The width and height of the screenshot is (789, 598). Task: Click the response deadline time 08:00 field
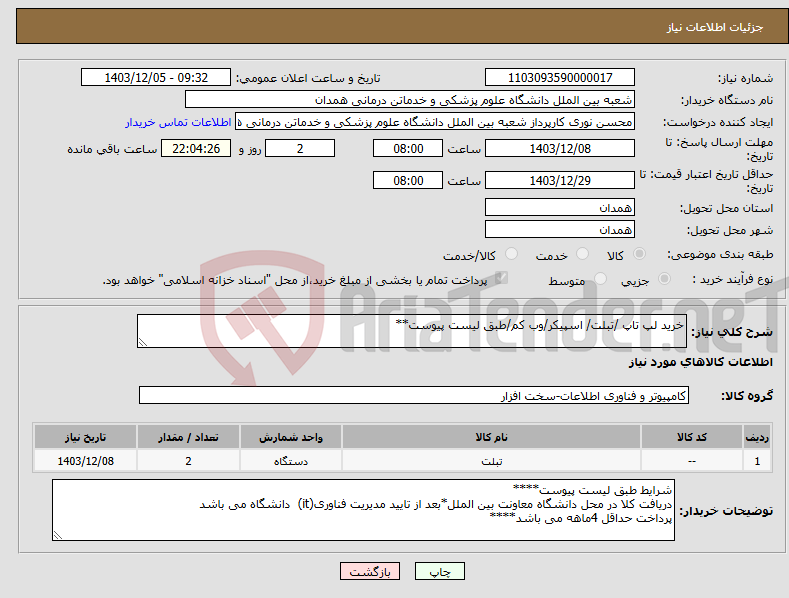click(x=408, y=148)
